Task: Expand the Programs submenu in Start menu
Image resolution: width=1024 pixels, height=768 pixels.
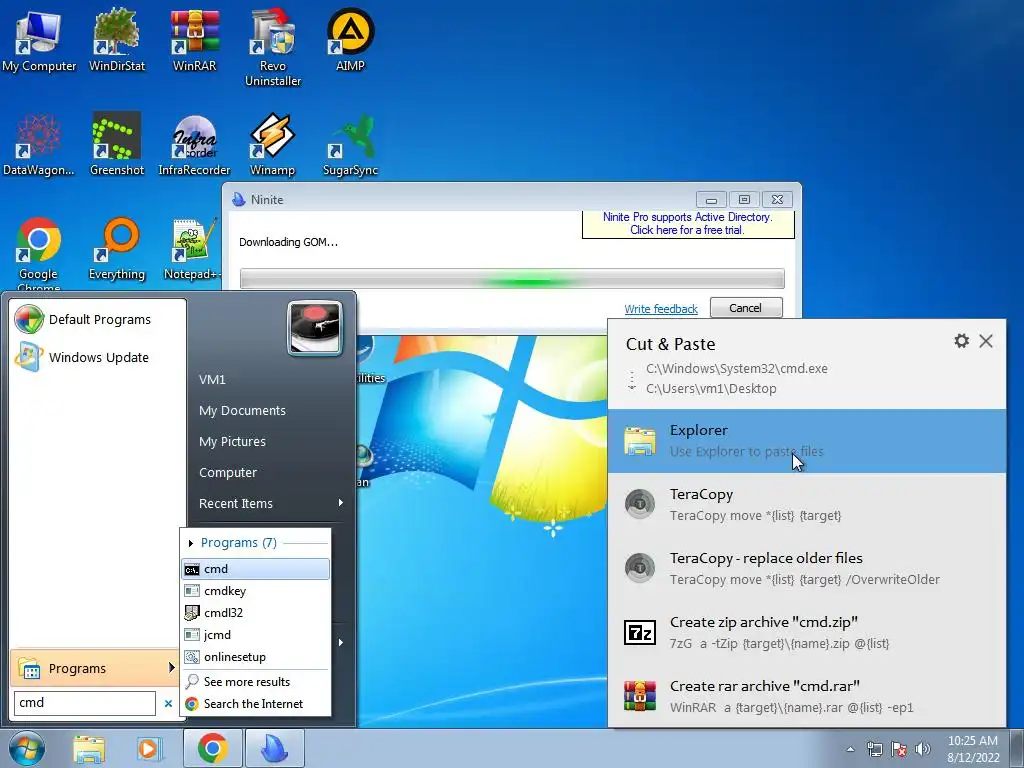Action: pos(95,668)
